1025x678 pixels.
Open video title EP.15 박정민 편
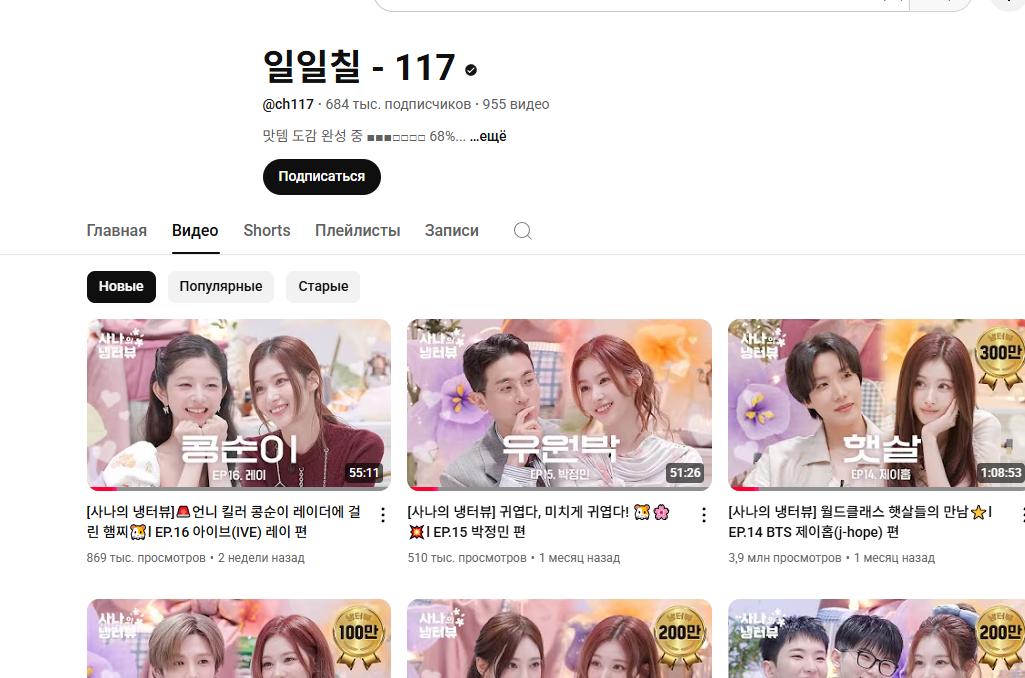(539, 522)
